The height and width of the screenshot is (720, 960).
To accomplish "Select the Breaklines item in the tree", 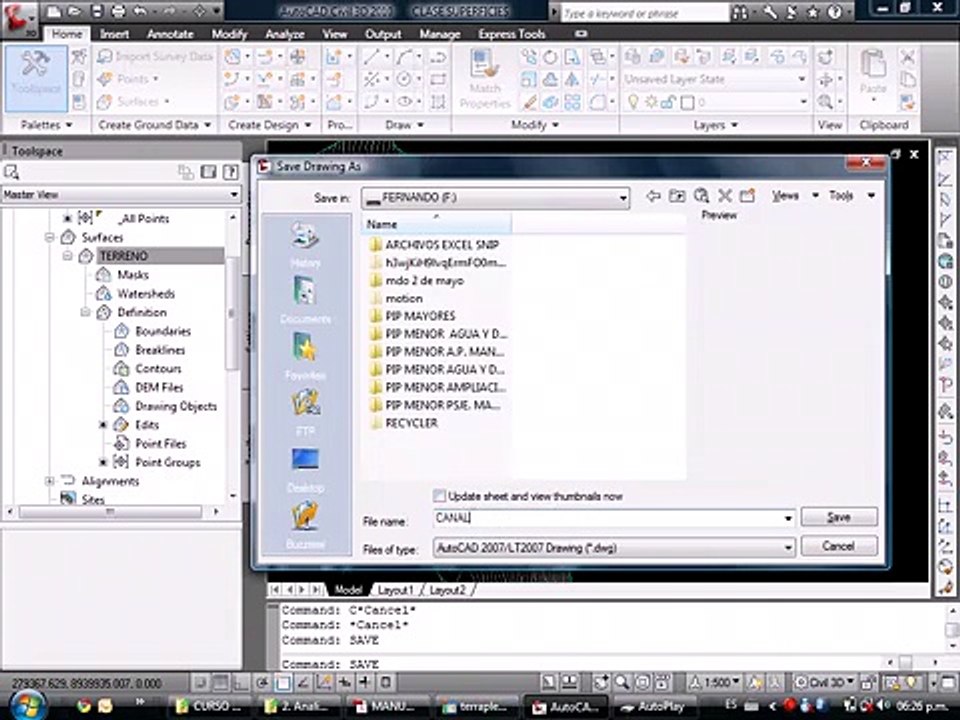I will 160,350.
